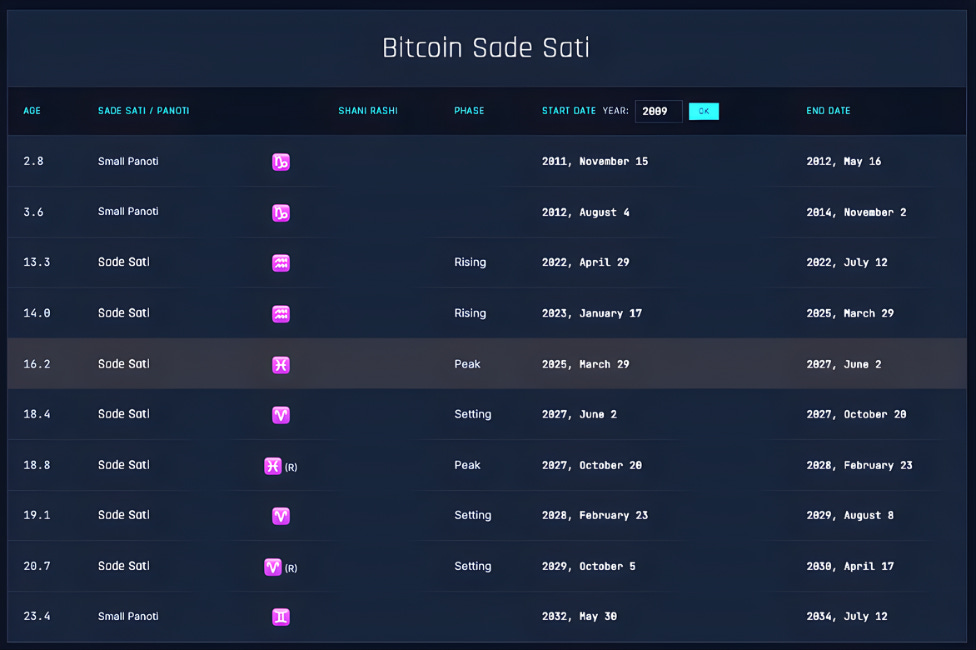
Task: Click the Capricorn sign icon in age 3.6 row
Action: 281,213
